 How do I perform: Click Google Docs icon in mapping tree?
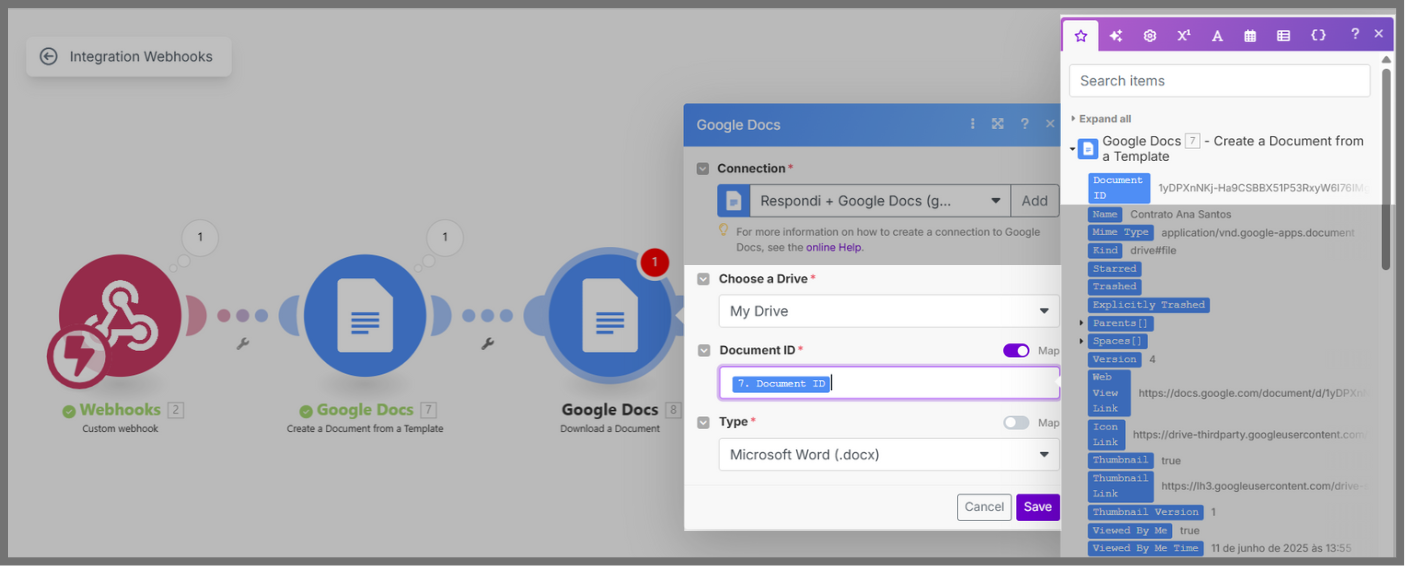pos(1088,149)
